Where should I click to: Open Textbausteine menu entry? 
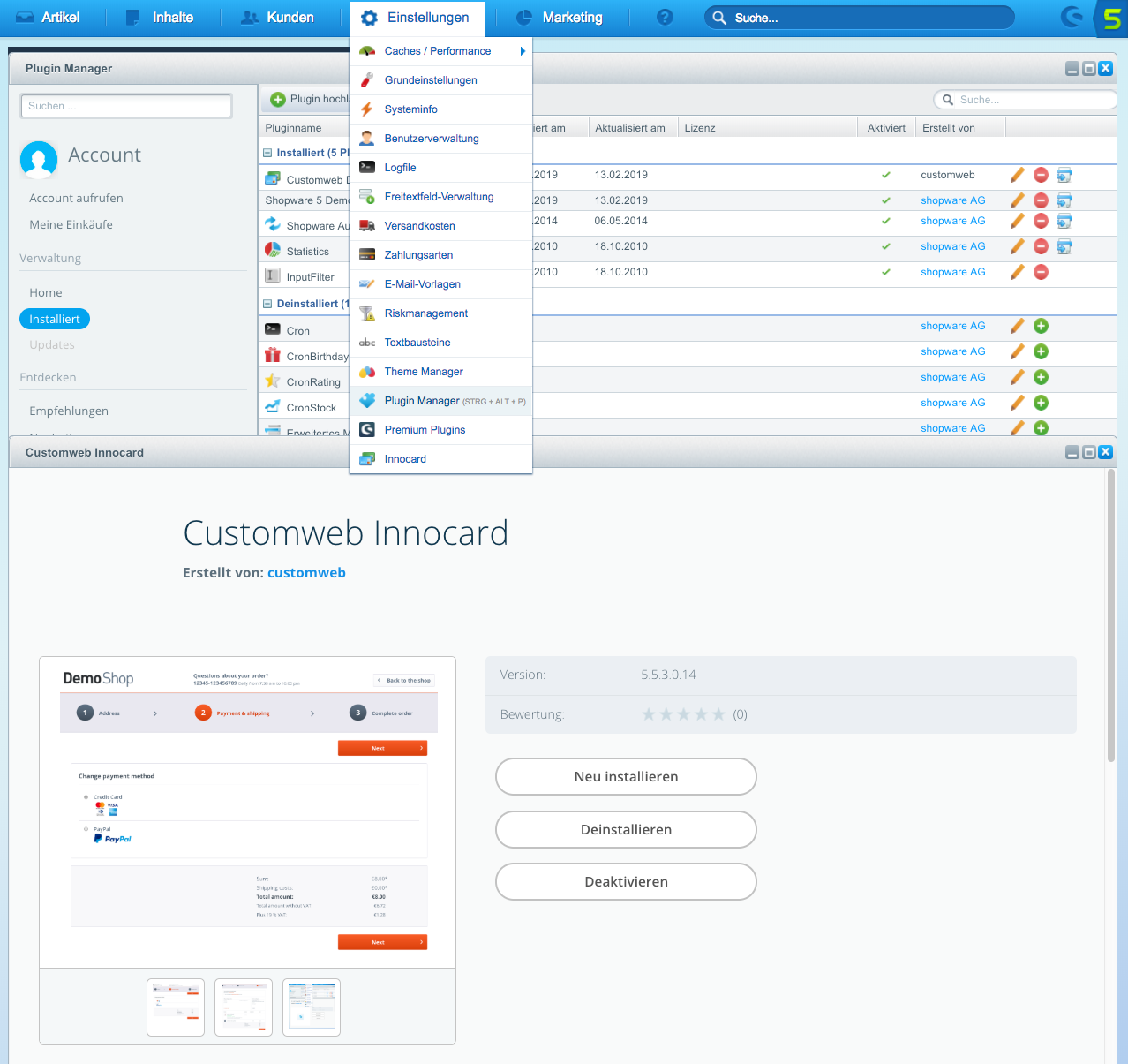click(440, 343)
